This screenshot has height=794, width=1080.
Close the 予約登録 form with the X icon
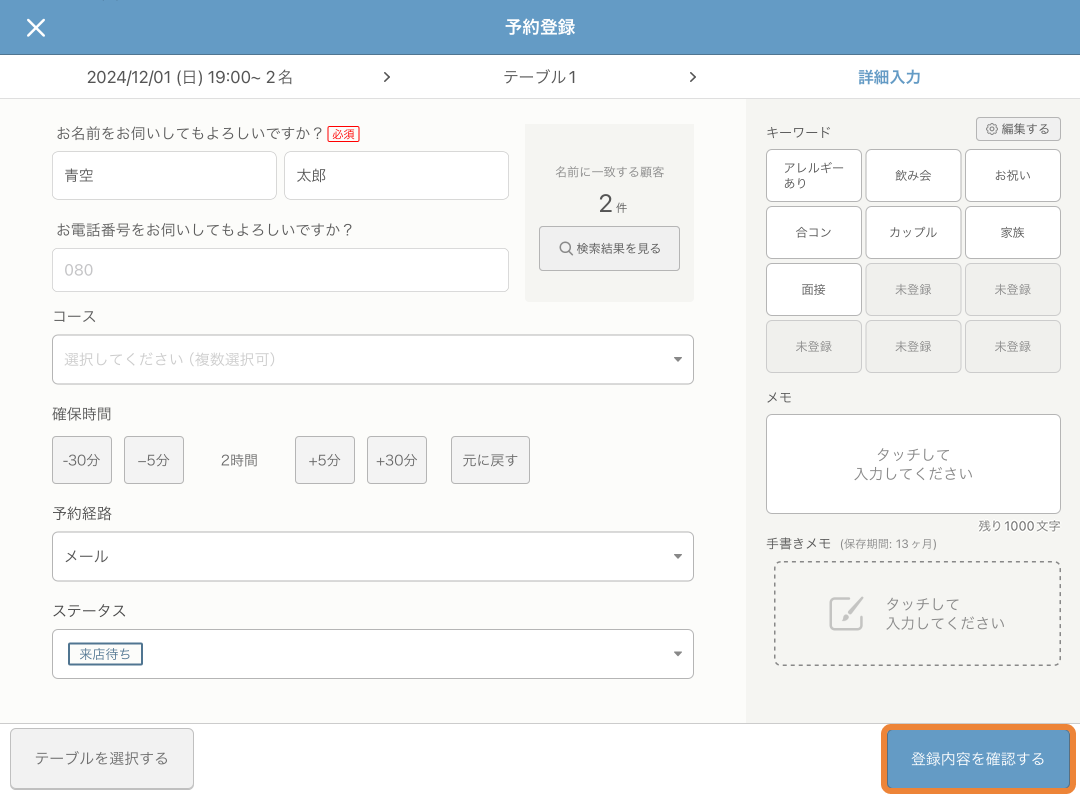point(36,28)
